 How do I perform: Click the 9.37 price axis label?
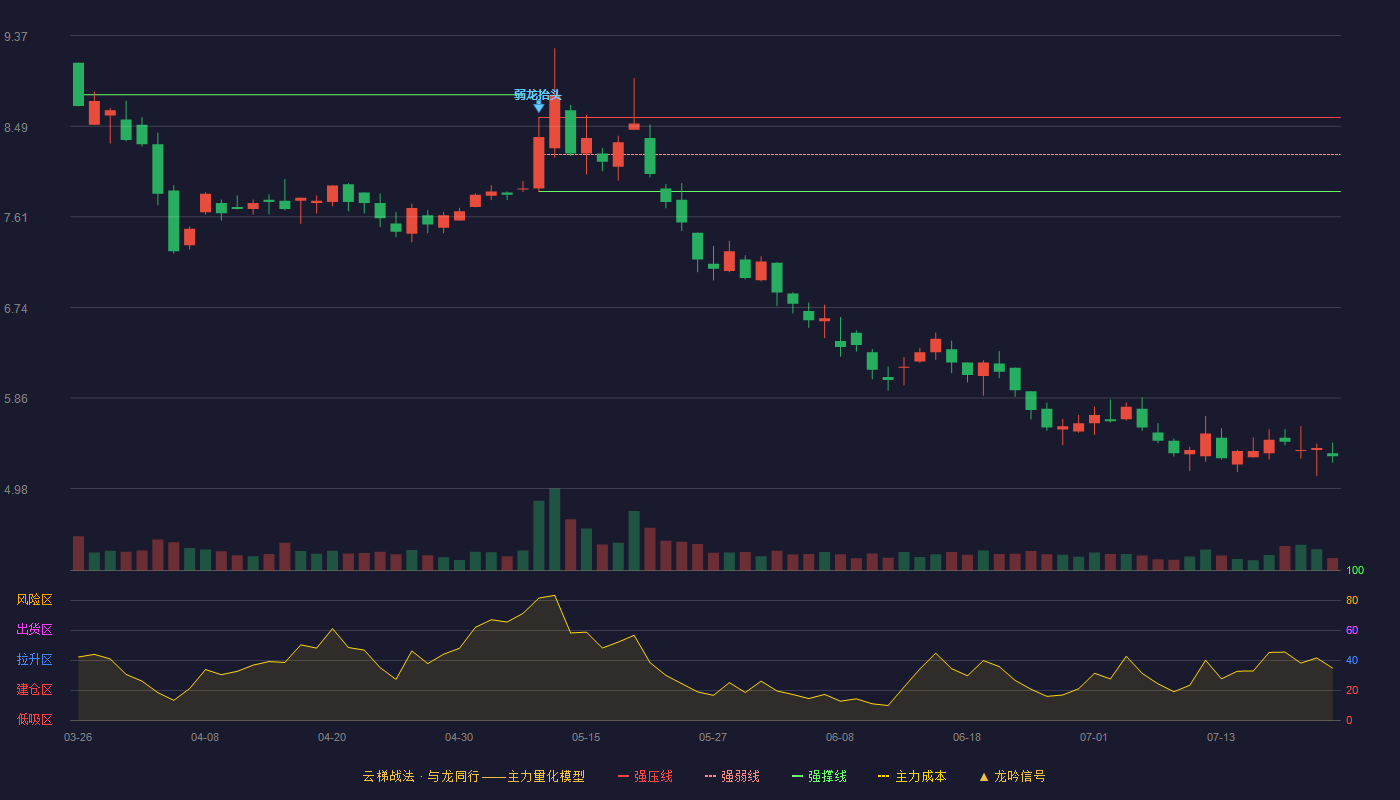coord(16,37)
